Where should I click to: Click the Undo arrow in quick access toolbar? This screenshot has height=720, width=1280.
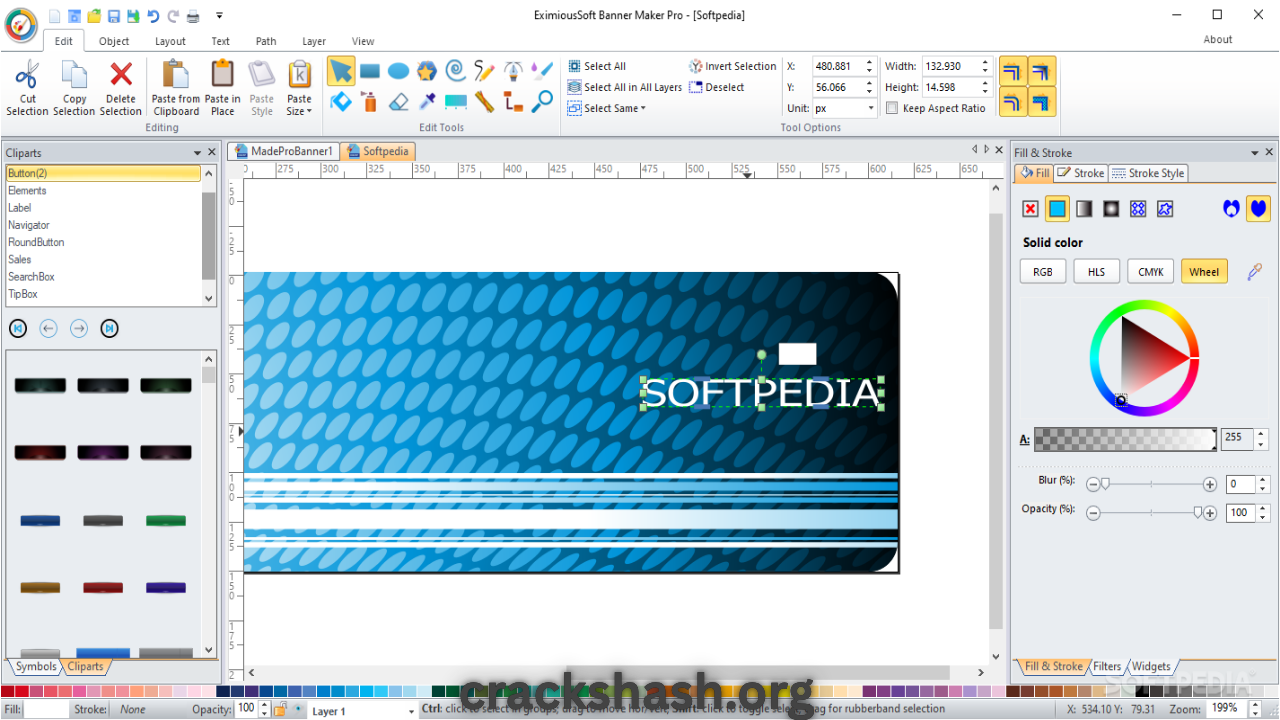click(153, 16)
